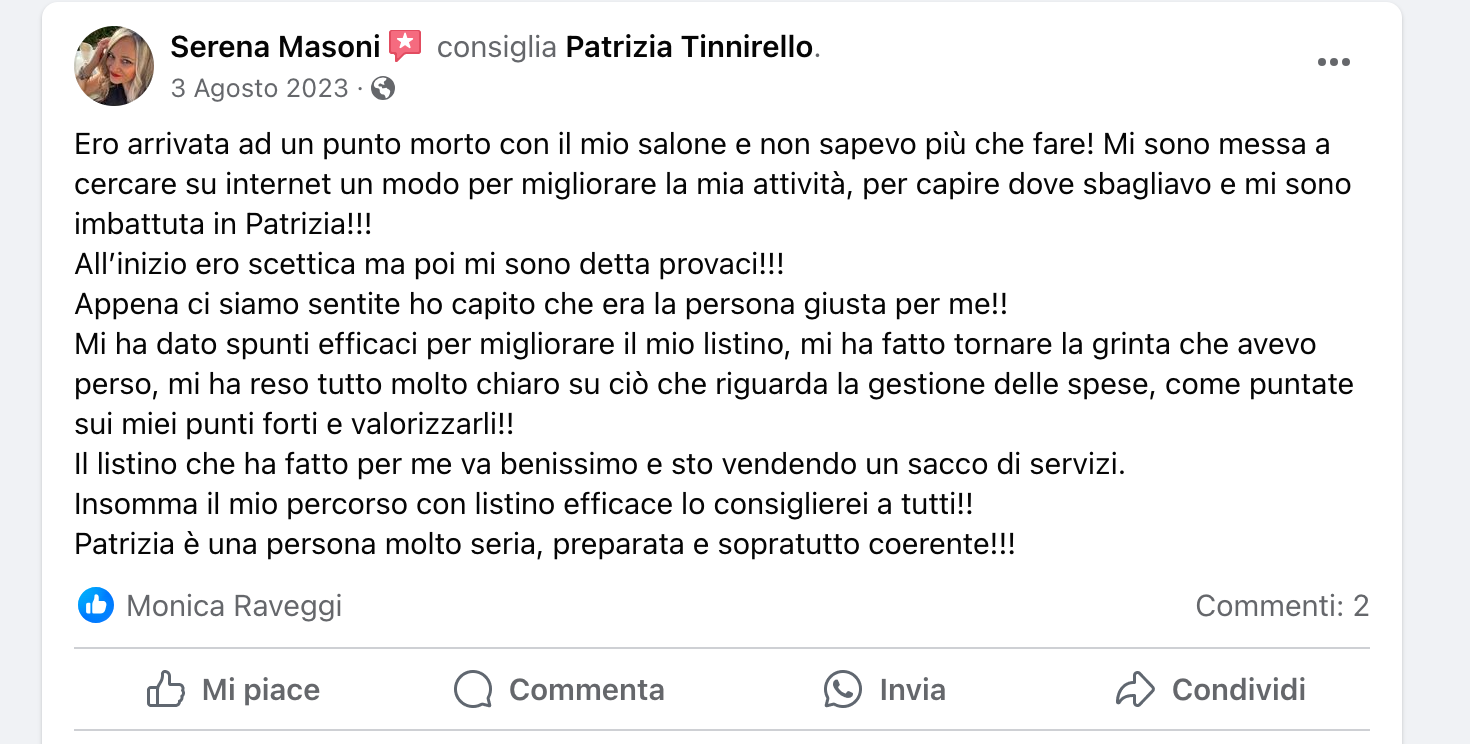Click Serena Masoni's profile picture
1470x744 pixels.
(114, 66)
